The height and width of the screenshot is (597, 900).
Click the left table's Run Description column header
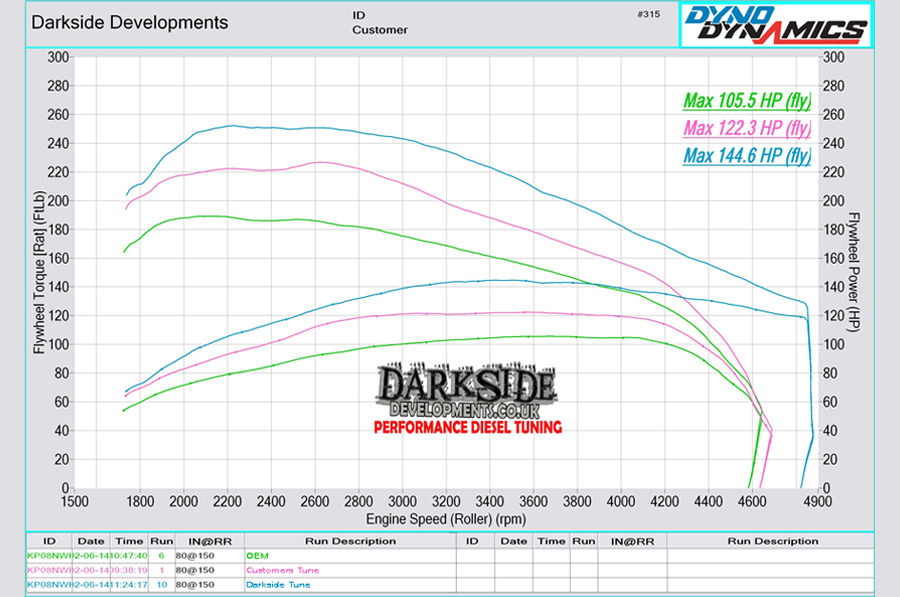(x=350, y=541)
